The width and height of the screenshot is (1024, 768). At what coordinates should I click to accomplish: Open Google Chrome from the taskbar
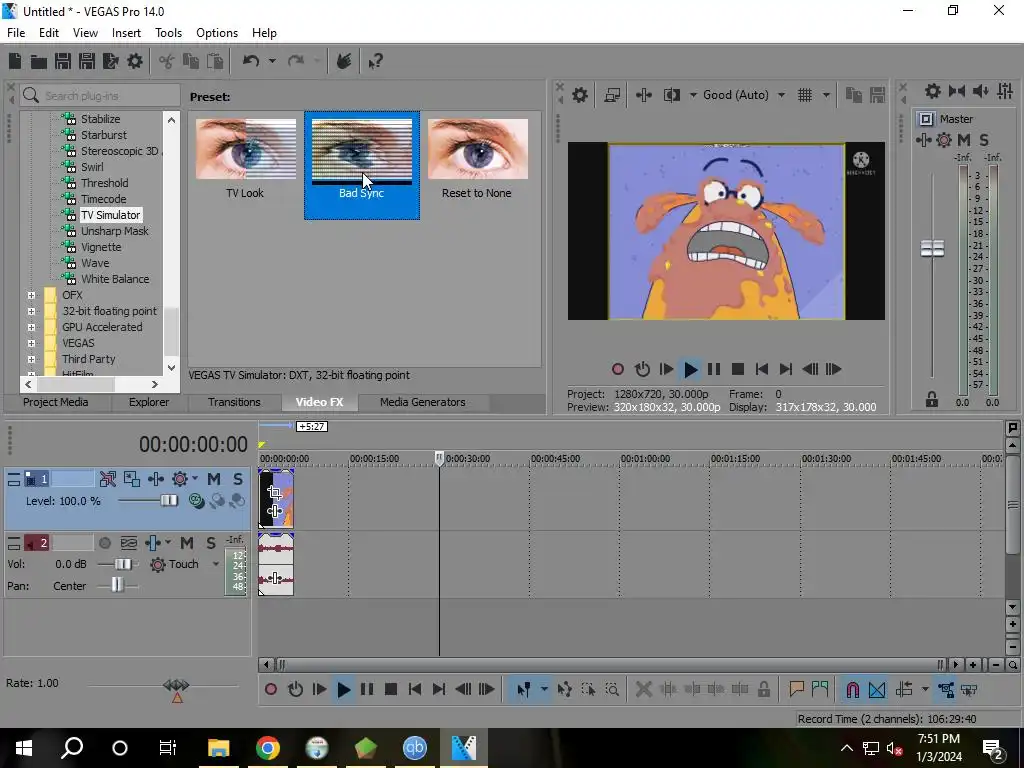pos(268,748)
